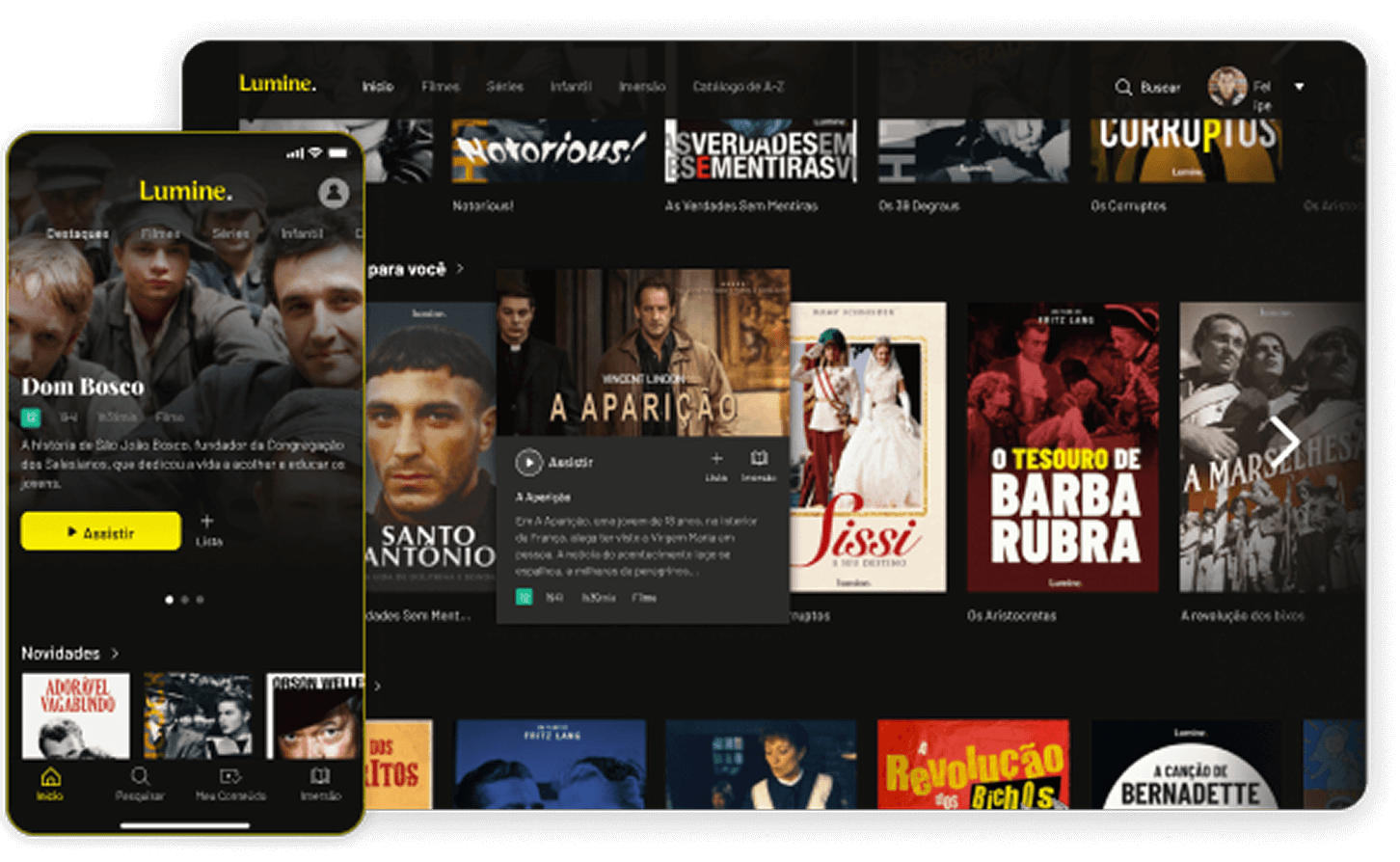The image size is (1400, 862).
Task: Click the Dom Bosco title on the phone
Action: click(83, 387)
